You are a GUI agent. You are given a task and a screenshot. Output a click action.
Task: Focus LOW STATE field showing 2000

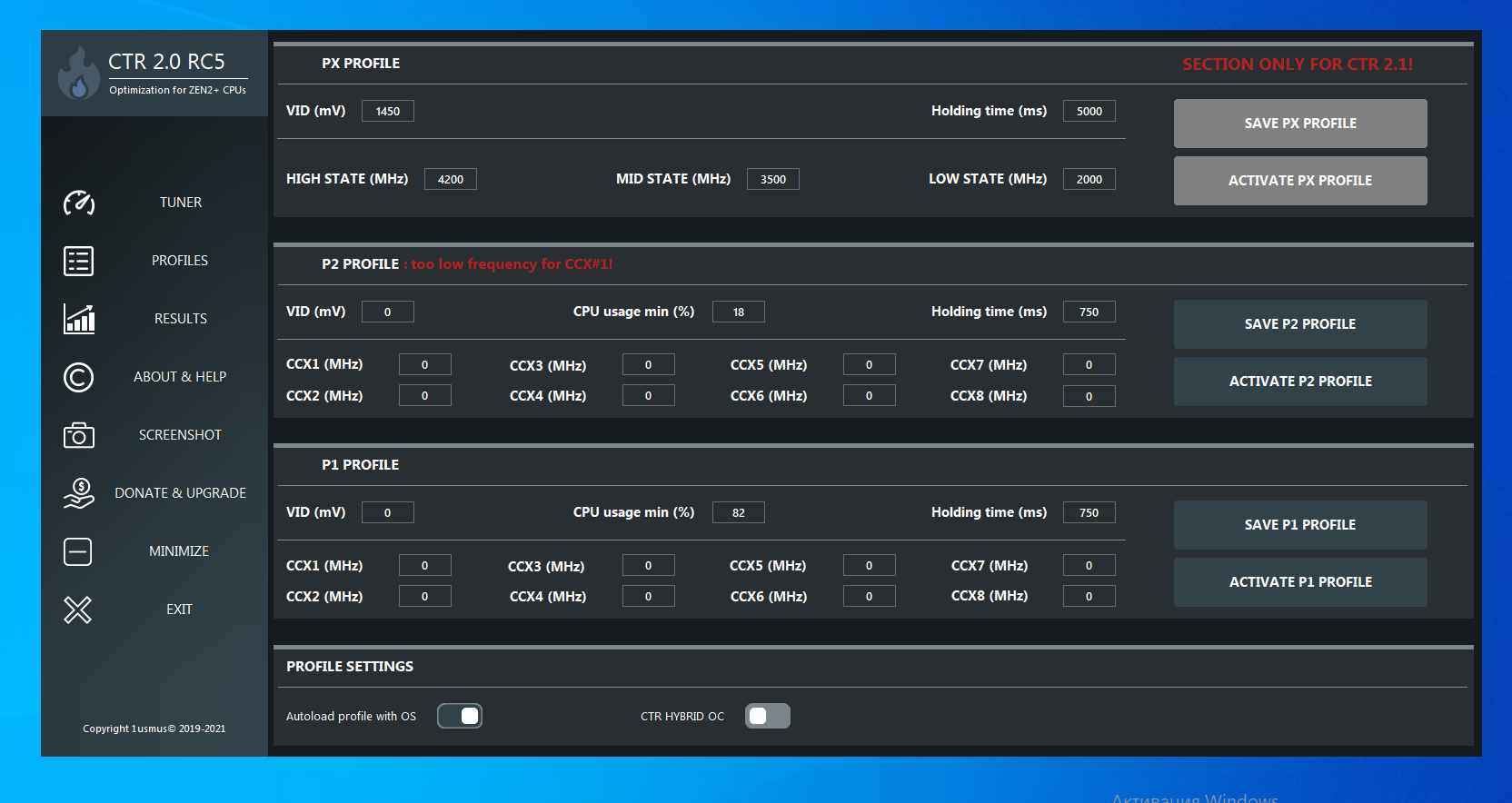[1089, 179]
